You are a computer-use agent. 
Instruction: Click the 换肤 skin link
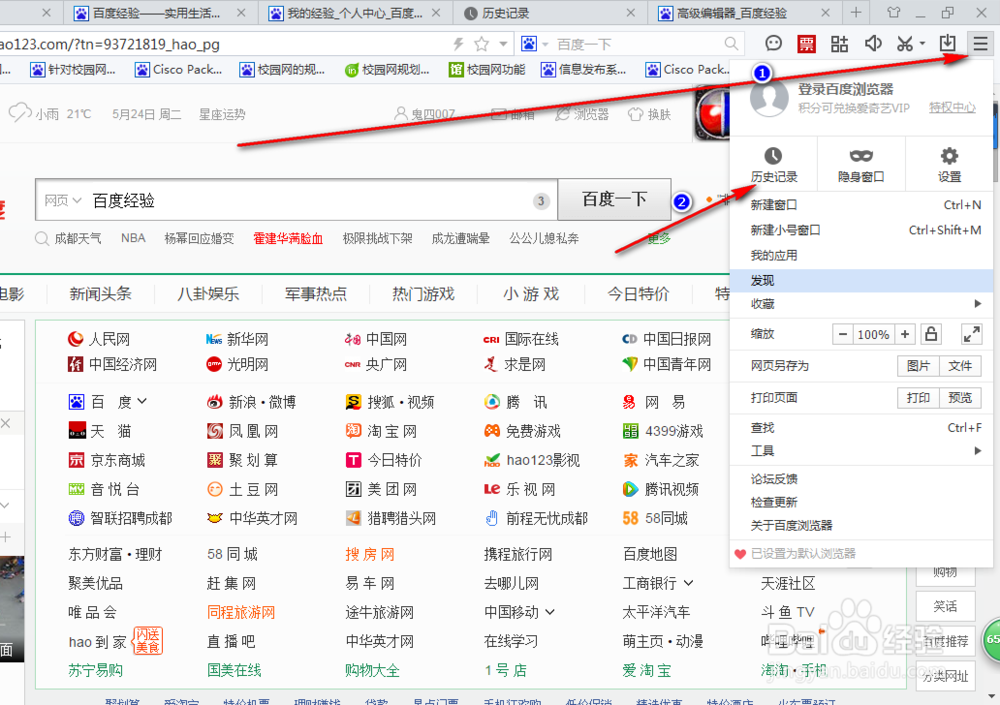pyautogui.click(x=651, y=114)
